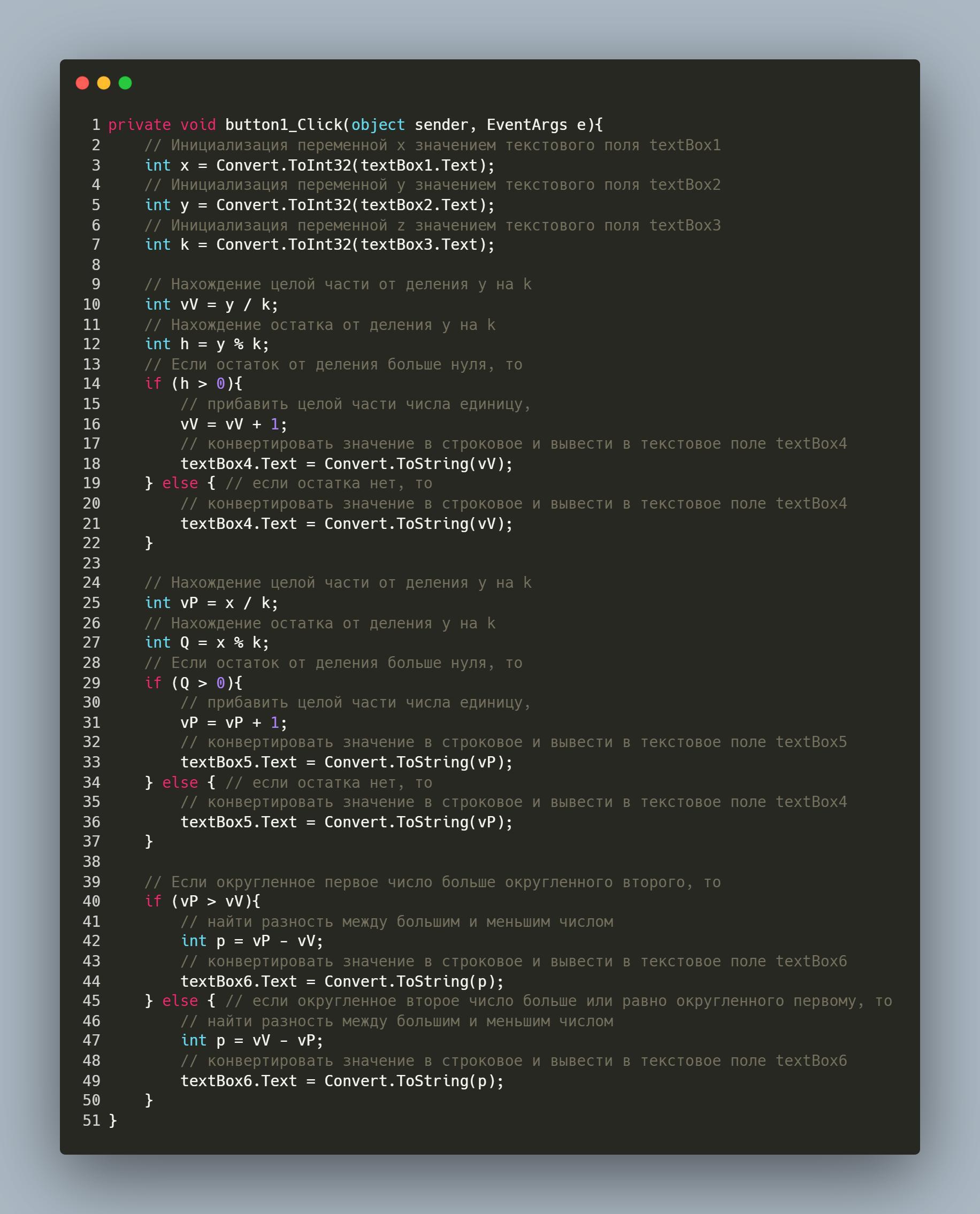Click line number 23 in the gutter
The height and width of the screenshot is (1214, 980).
[91, 563]
